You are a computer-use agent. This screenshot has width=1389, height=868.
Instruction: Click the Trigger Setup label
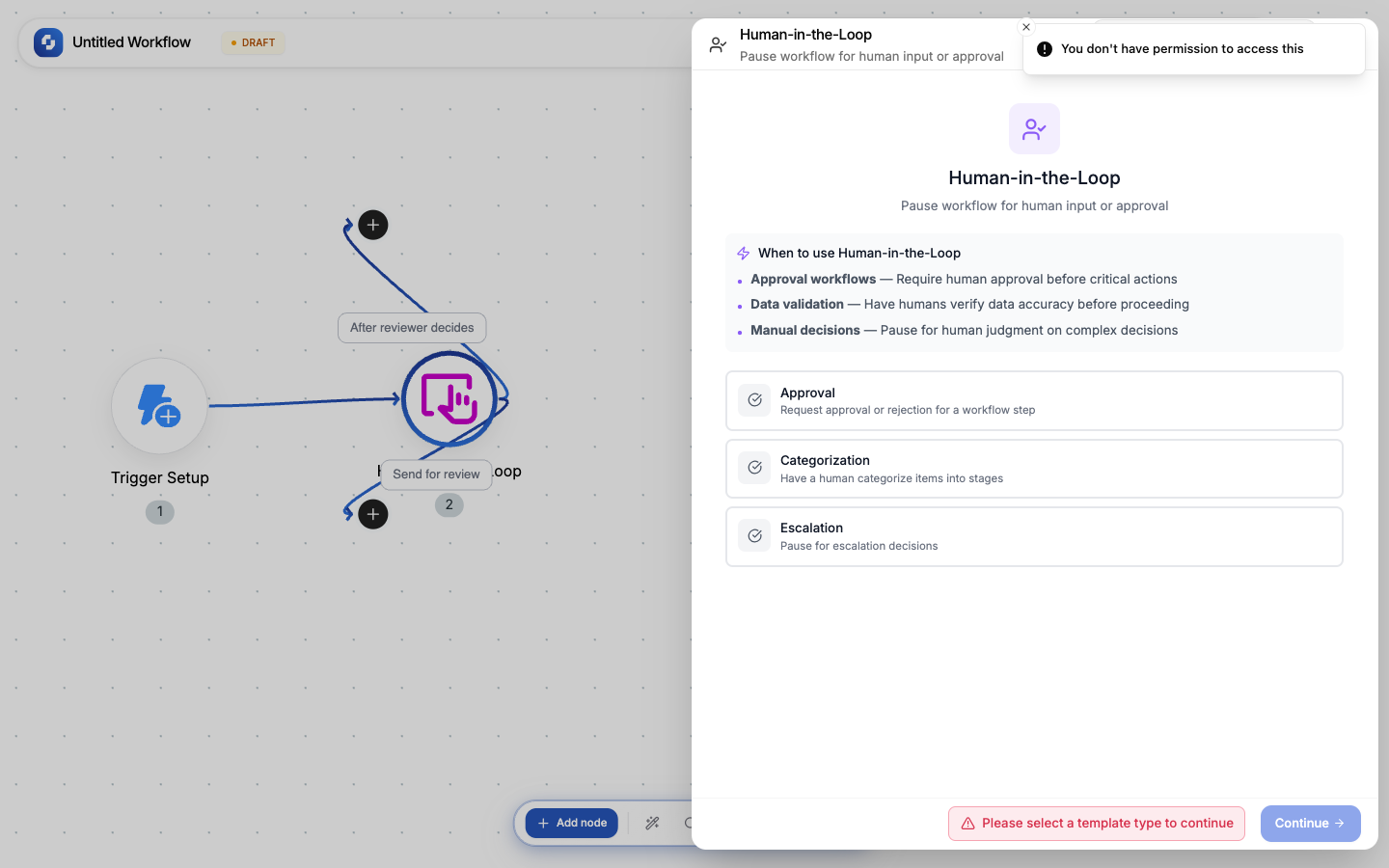click(160, 477)
